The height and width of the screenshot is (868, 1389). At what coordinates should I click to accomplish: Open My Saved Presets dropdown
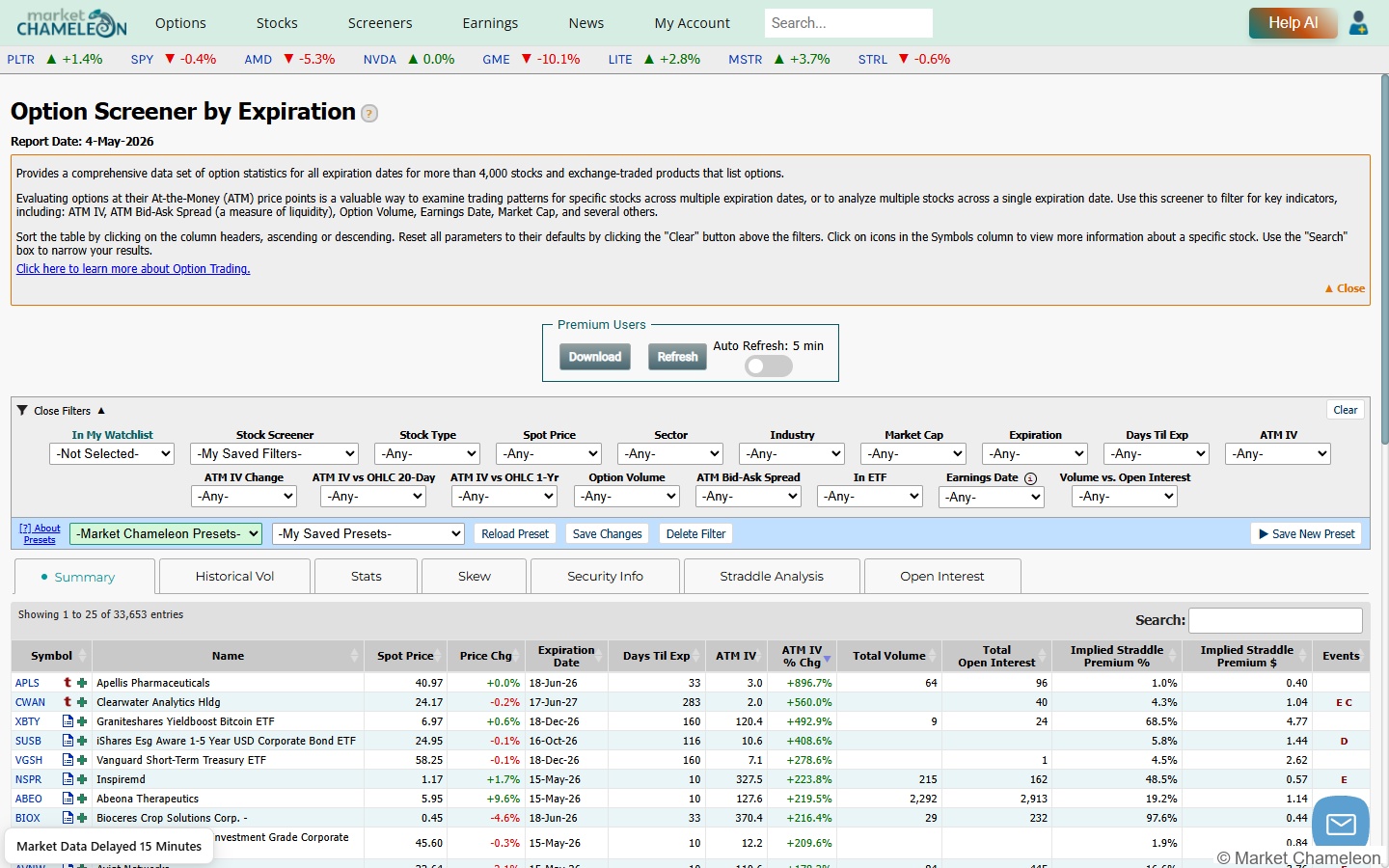click(x=368, y=533)
